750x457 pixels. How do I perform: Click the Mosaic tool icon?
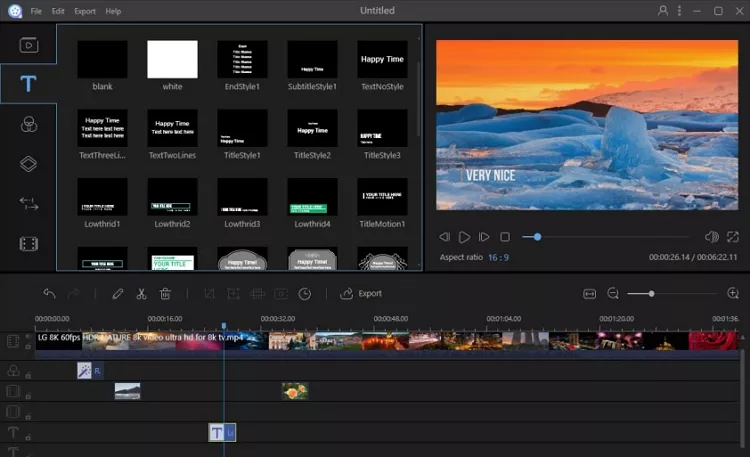click(257, 293)
